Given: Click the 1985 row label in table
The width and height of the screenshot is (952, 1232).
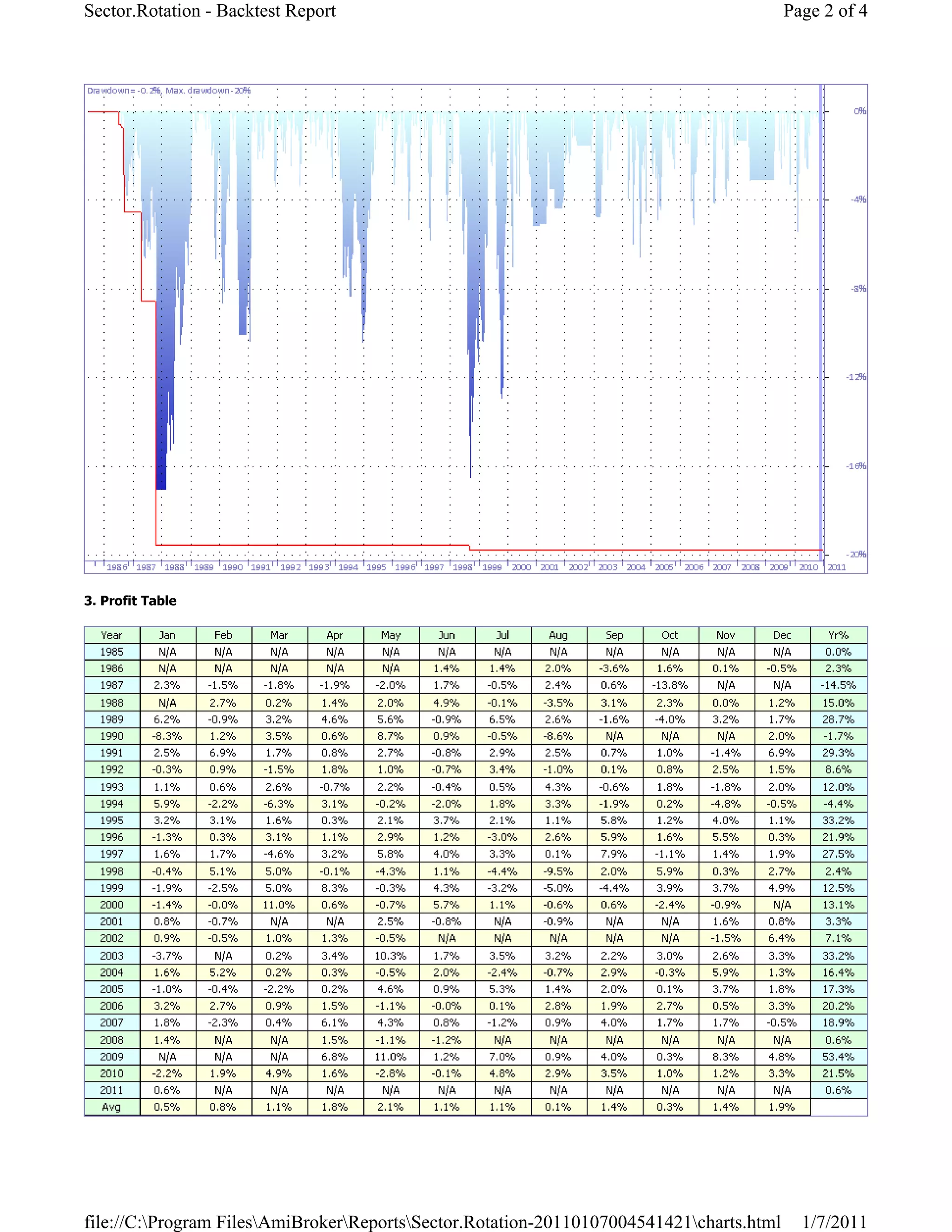Looking at the screenshot, I should click(112, 652).
